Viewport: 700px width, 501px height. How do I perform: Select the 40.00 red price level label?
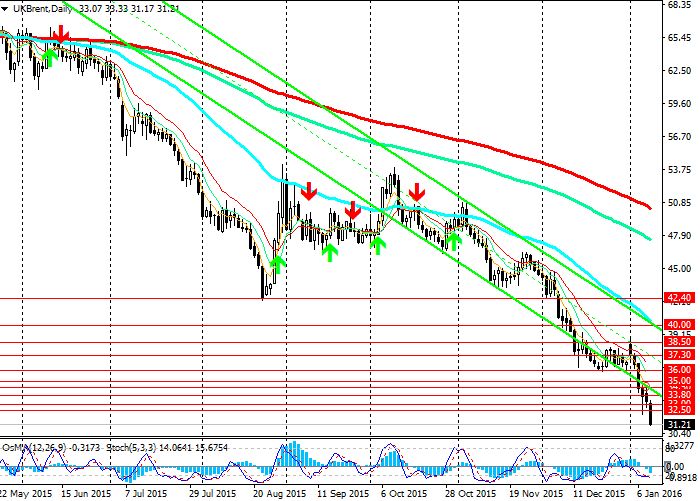click(x=679, y=325)
